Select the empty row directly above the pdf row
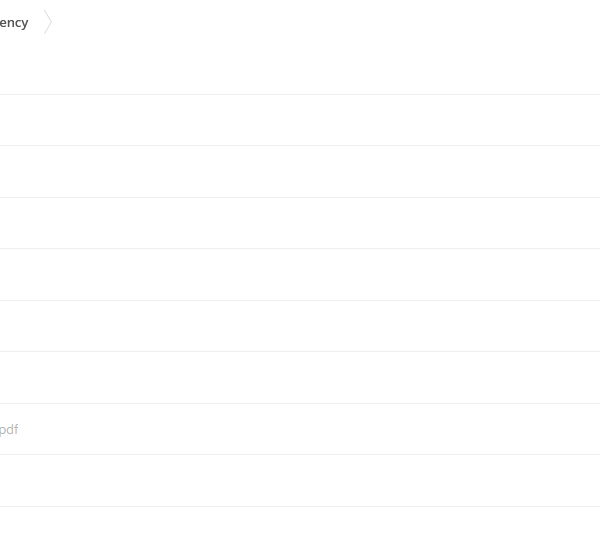The width and height of the screenshot is (600, 559). [x=300, y=377]
